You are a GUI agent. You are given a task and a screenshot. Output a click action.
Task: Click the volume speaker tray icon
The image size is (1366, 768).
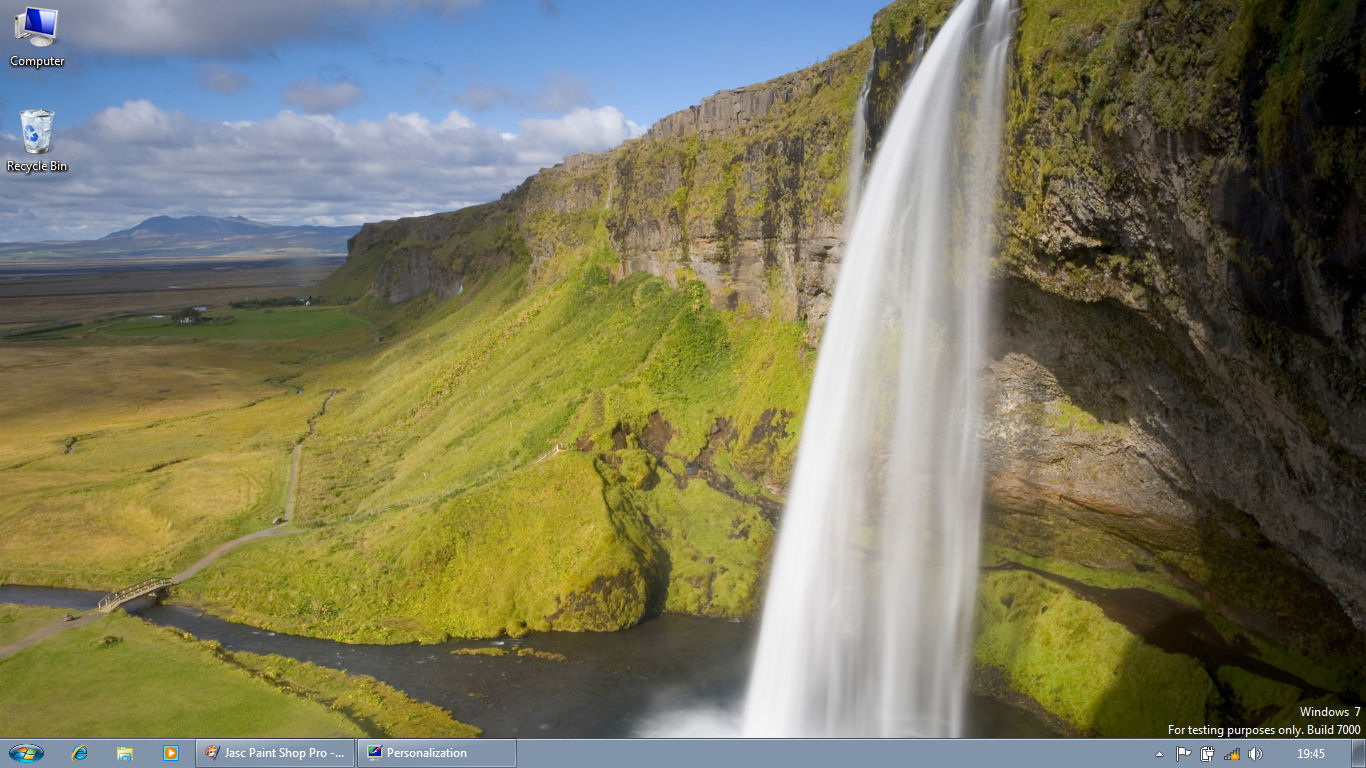(x=1255, y=754)
